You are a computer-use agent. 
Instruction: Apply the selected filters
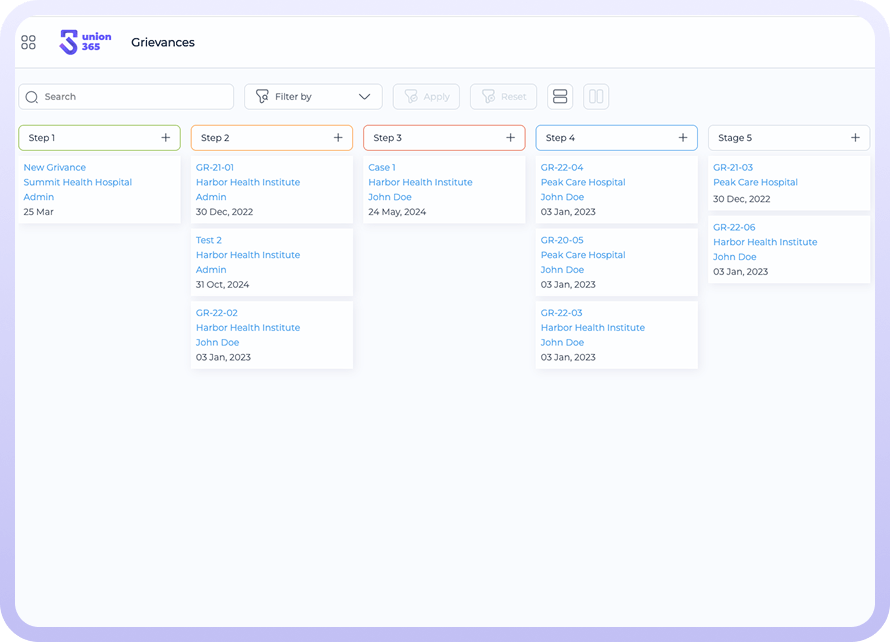click(x=426, y=97)
